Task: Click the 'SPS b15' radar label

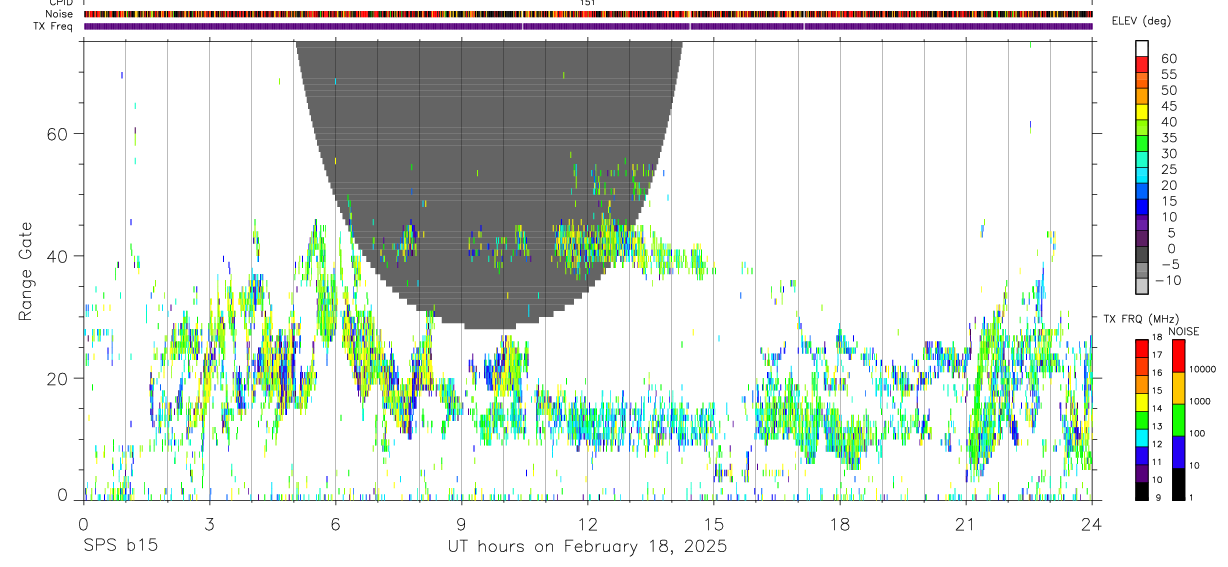Action: (x=120, y=547)
